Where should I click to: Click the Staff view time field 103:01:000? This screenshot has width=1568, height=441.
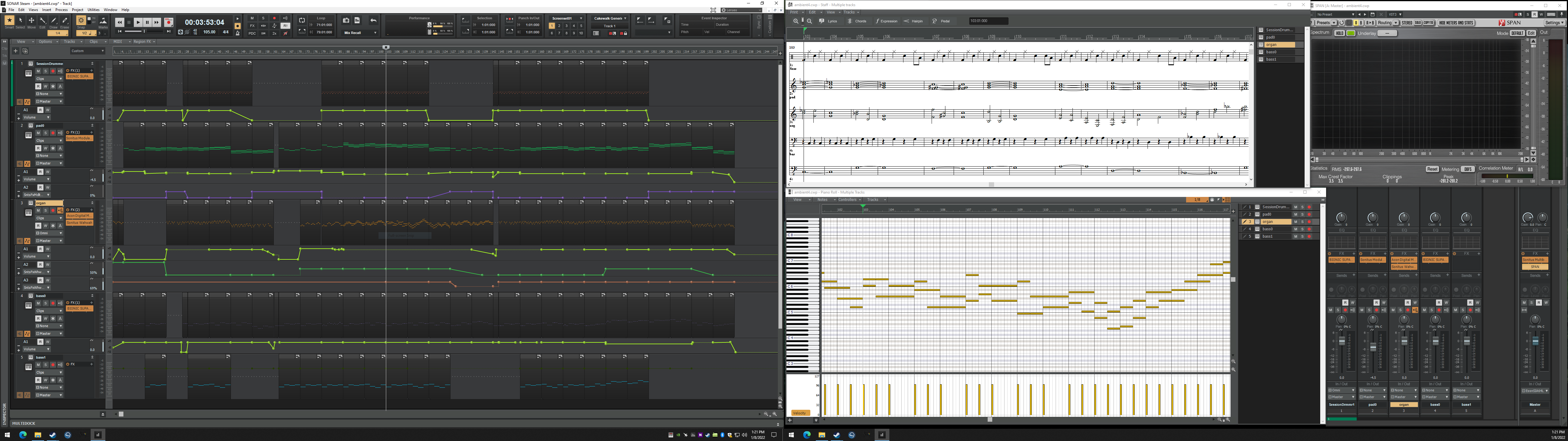point(989,21)
